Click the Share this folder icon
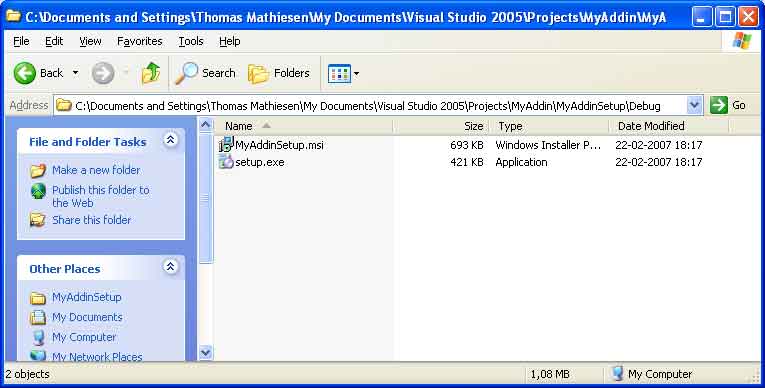765x388 pixels. coord(38,220)
